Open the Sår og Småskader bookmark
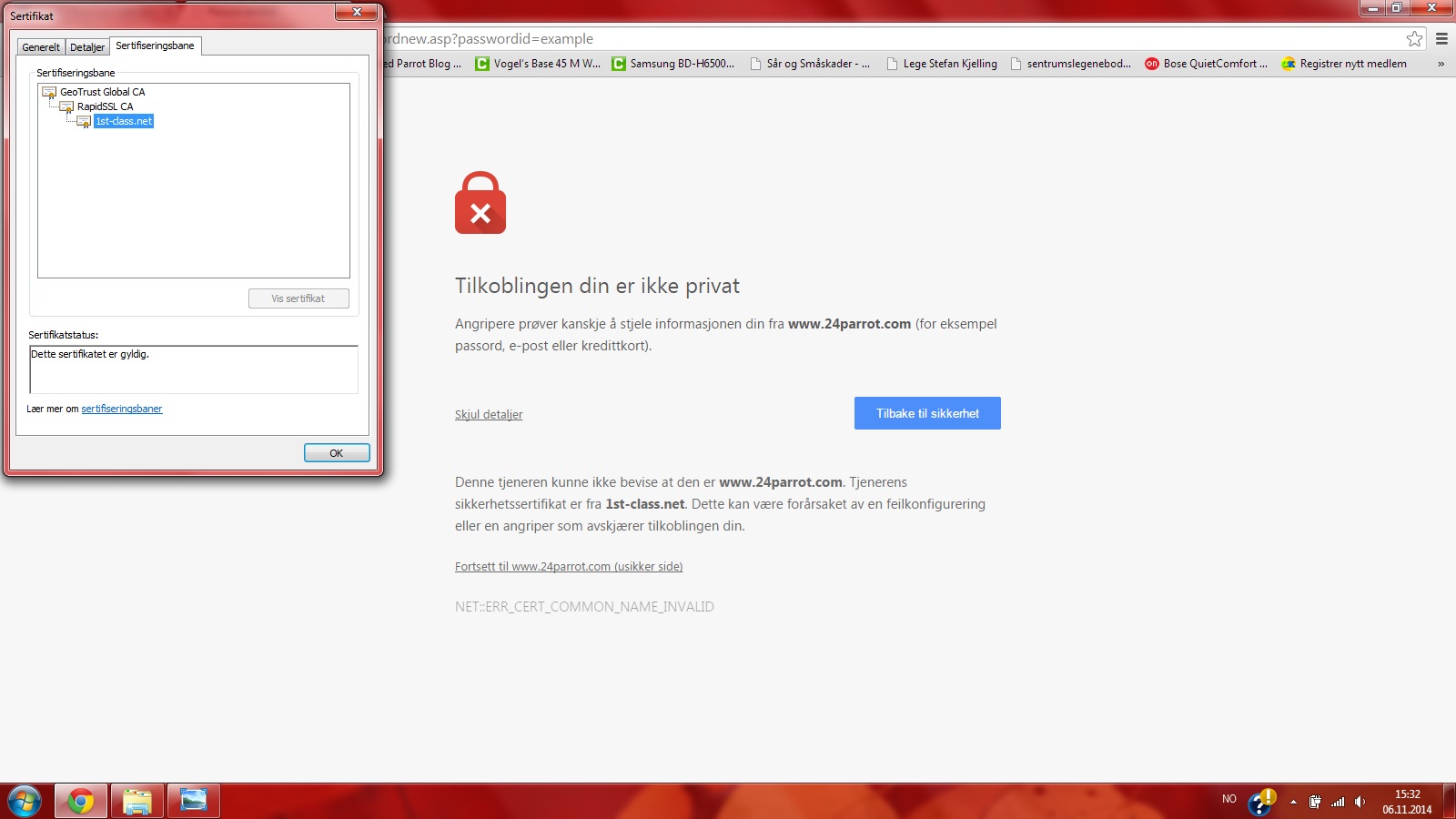The width and height of the screenshot is (1456, 819). pos(810,64)
